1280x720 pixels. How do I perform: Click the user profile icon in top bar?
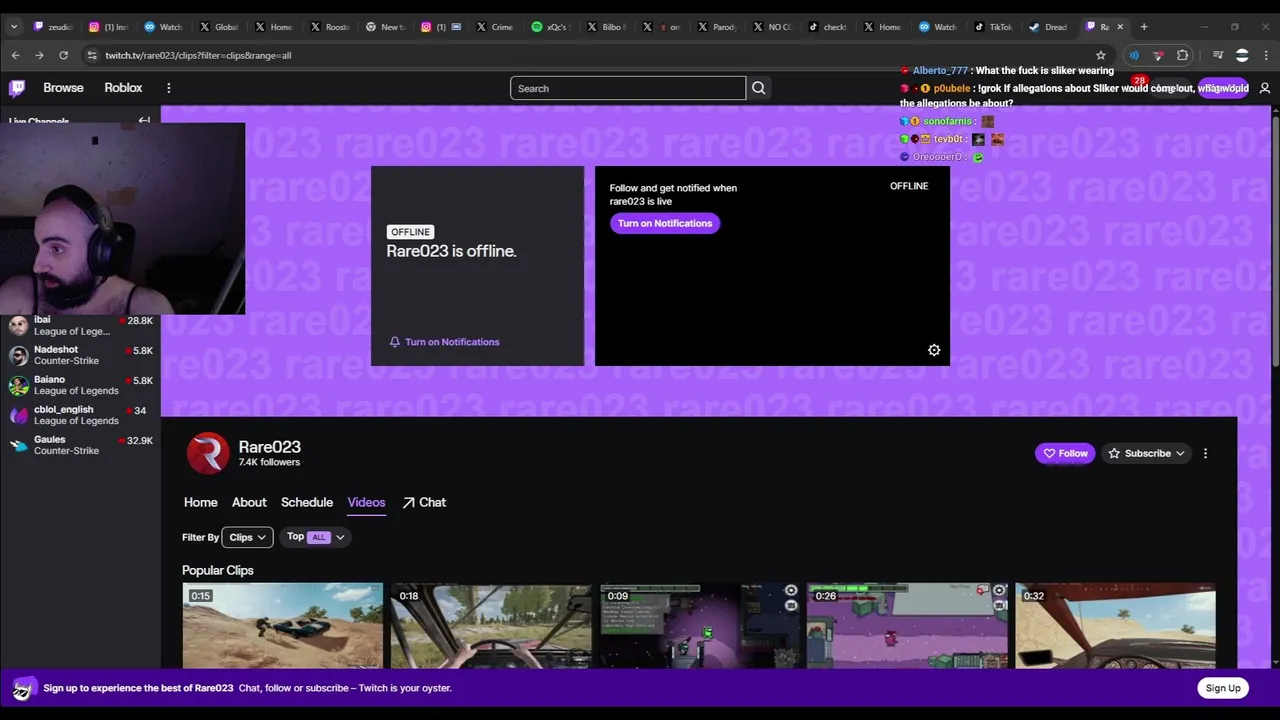click(1264, 88)
